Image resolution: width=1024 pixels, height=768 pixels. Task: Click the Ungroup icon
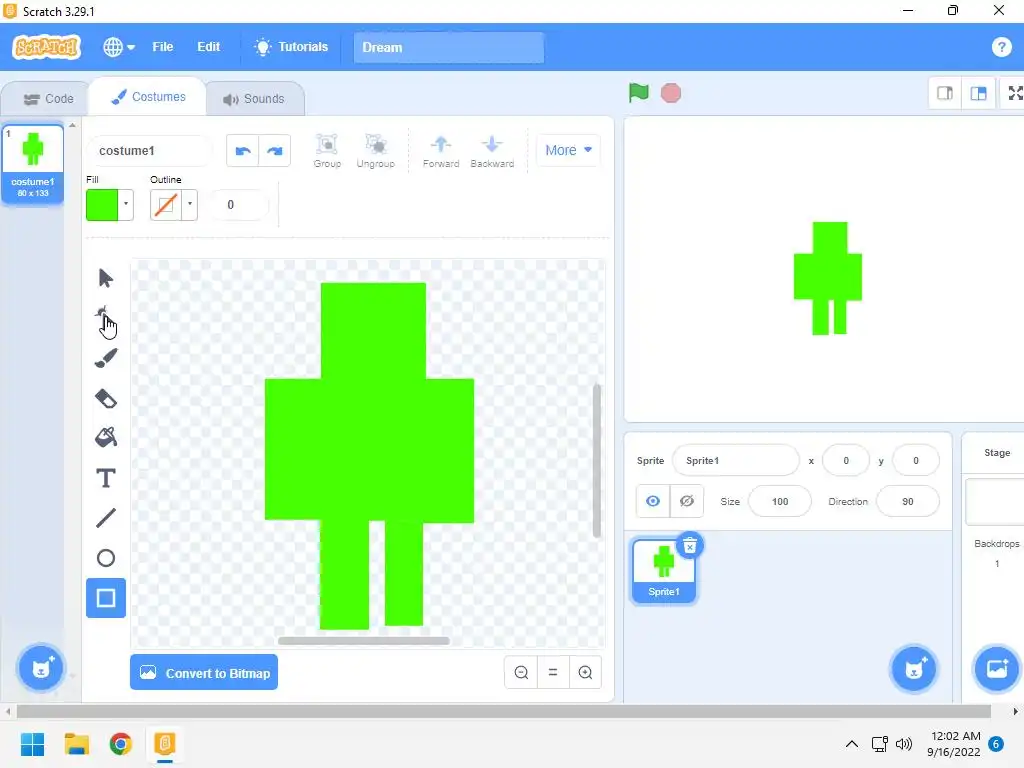click(x=376, y=151)
